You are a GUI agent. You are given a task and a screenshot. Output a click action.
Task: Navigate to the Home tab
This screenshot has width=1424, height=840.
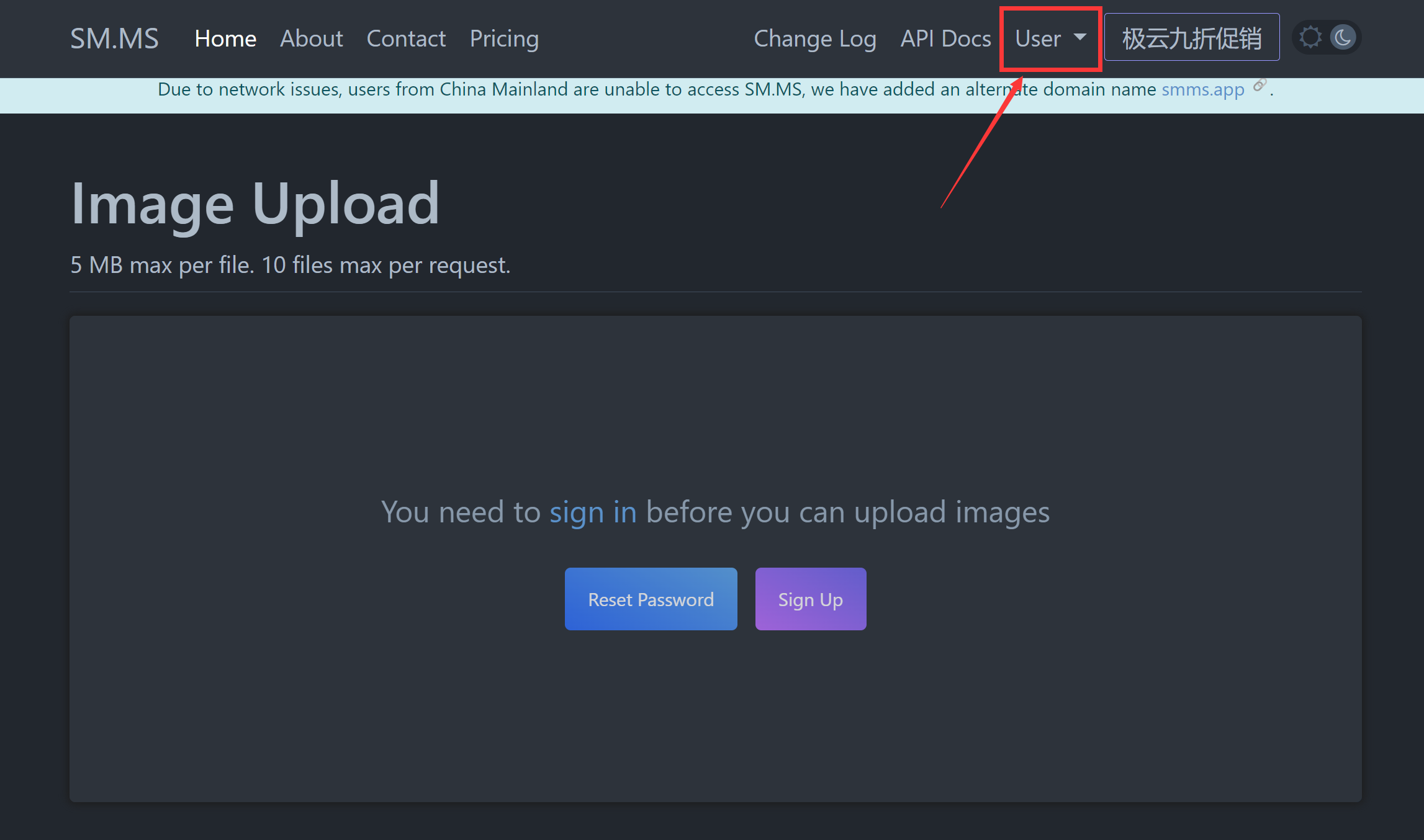[x=225, y=38]
